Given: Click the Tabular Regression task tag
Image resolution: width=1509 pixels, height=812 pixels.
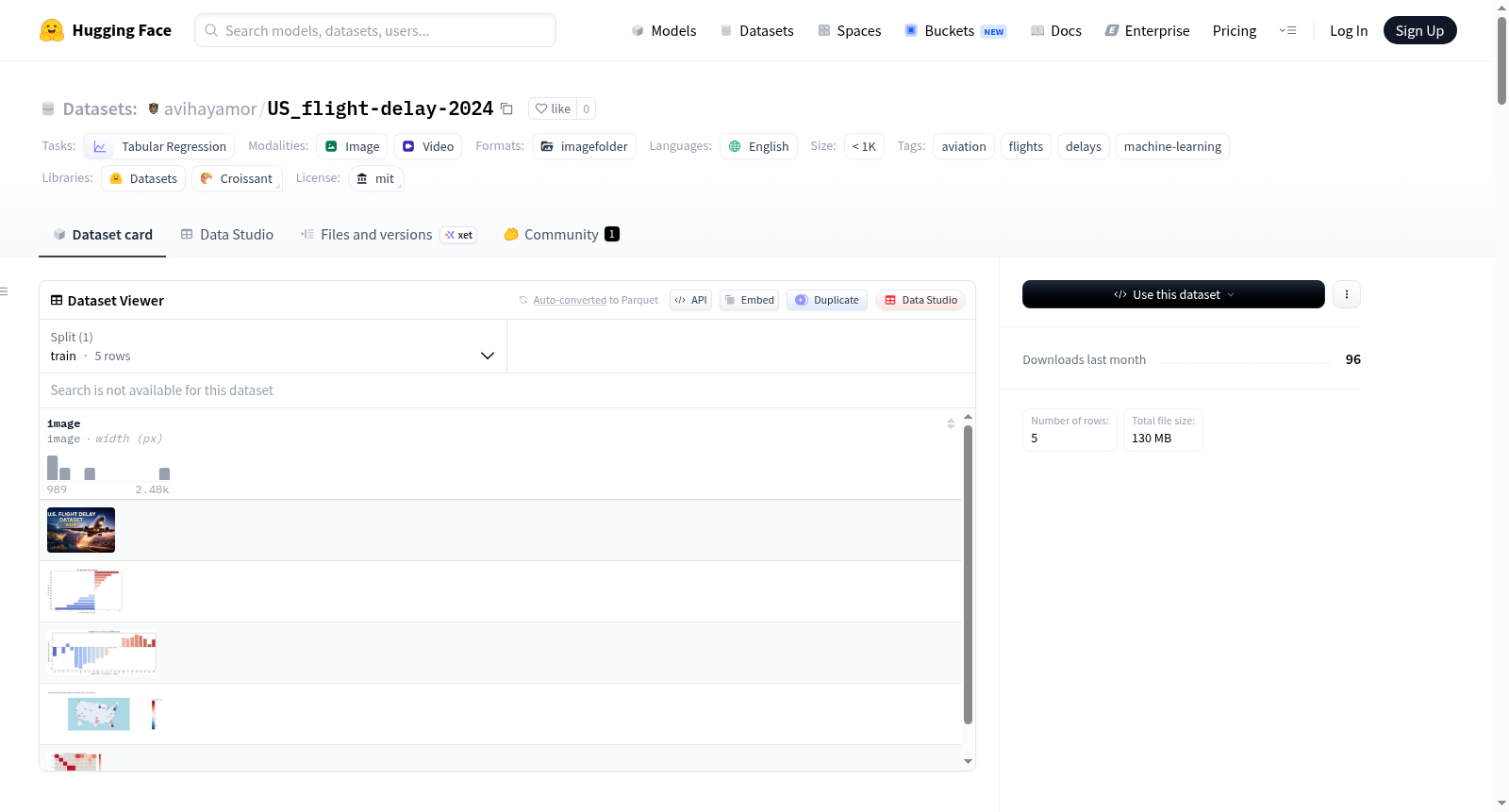Looking at the screenshot, I should [159, 146].
